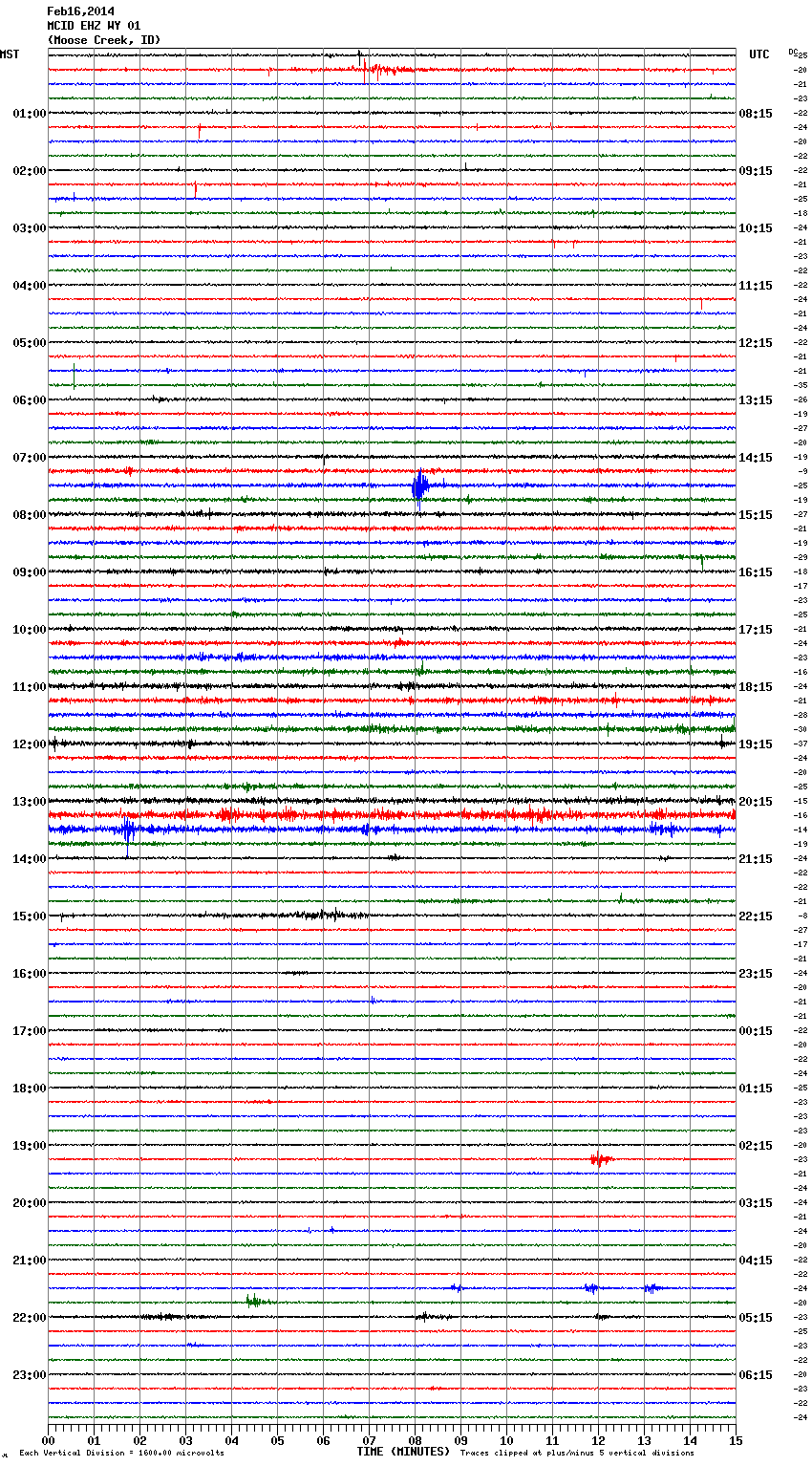Click the 11:00 MST time label

29,687
